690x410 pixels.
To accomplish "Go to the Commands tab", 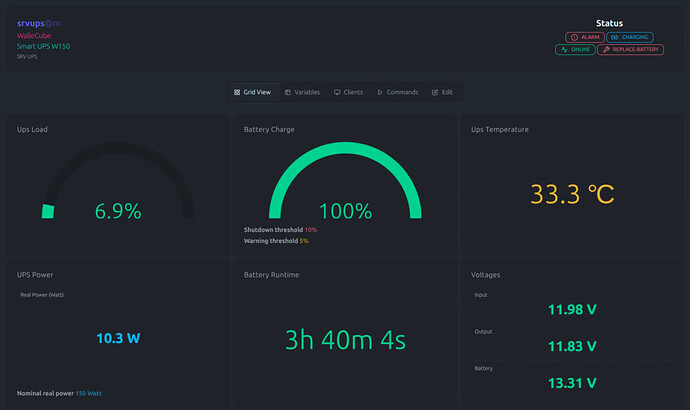I will (x=397, y=92).
